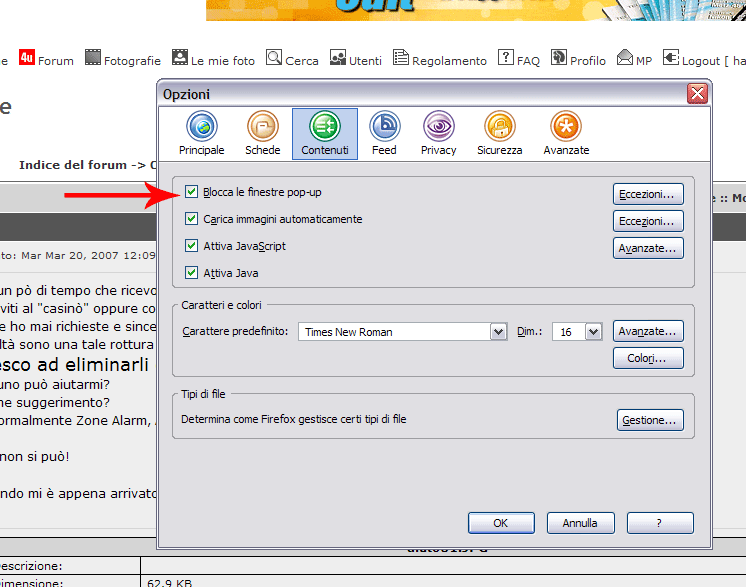Open Eccezioni for image loading
Image resolution: width=746 pixels, height=587 pixels.
[x=648, y=221]
